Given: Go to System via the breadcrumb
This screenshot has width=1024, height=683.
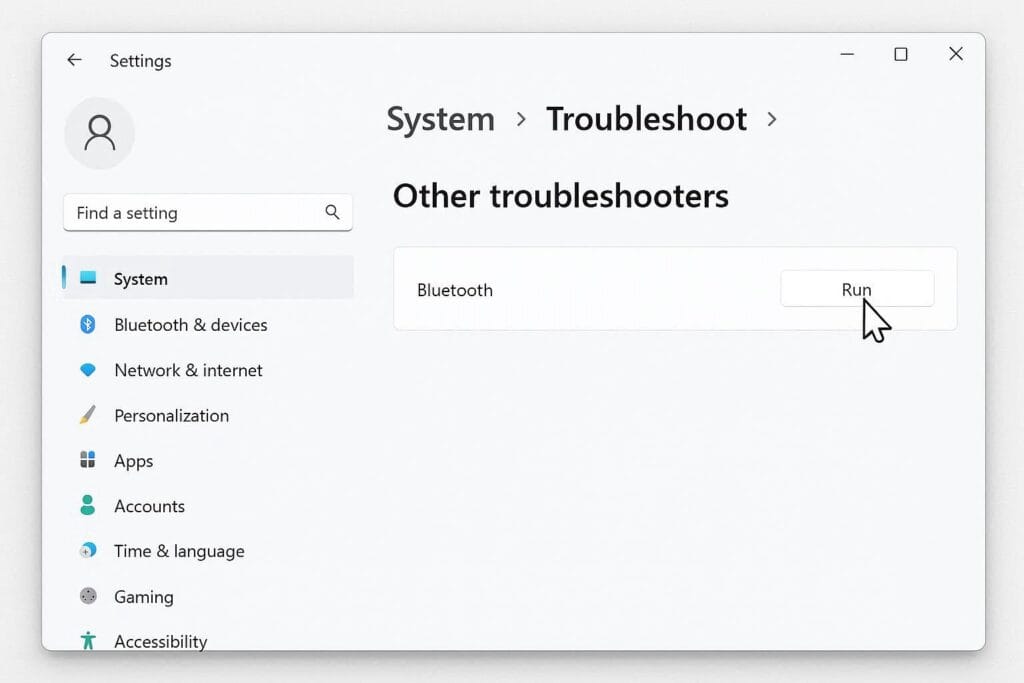Looking at the screenshot, I should pos(440,119).
